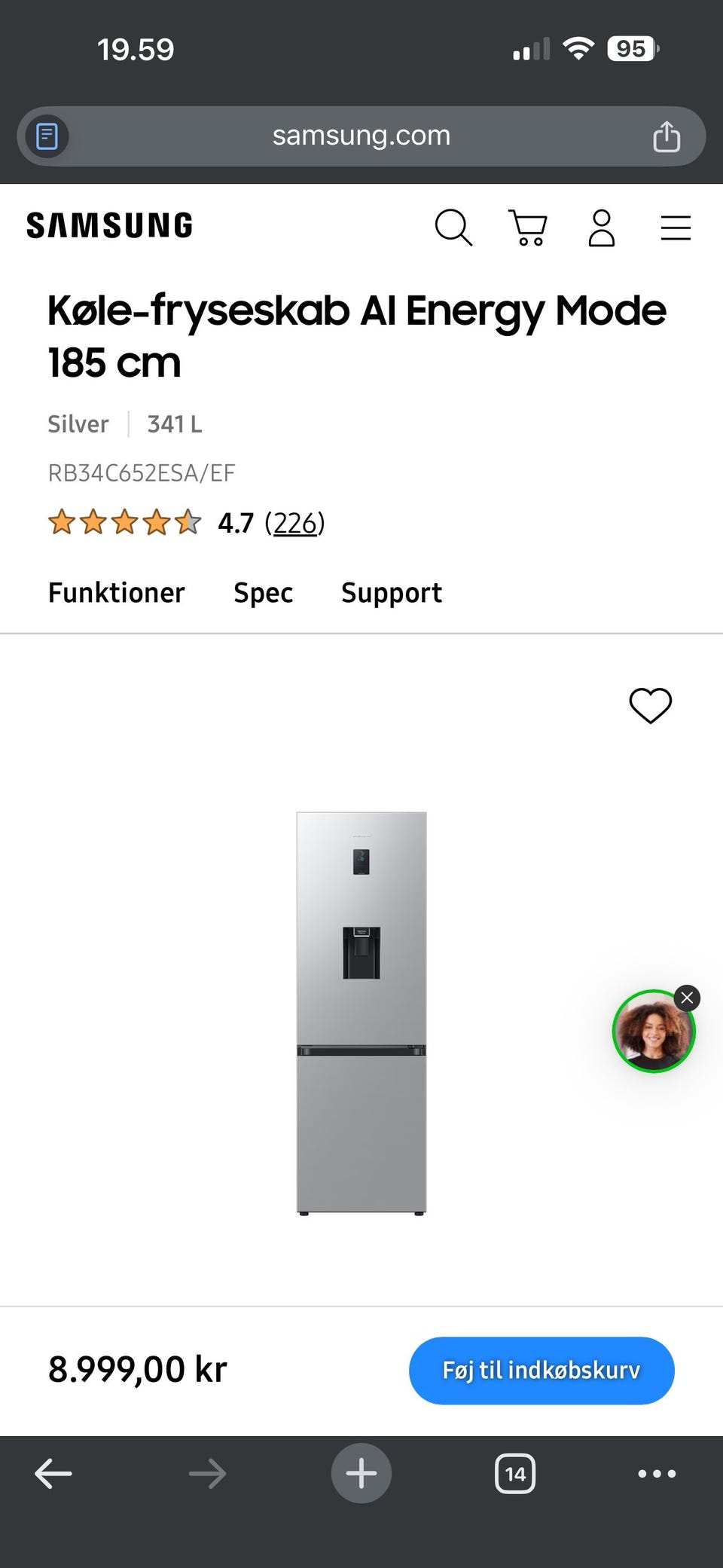This screenshot has height=1568, width=723.
Task: Open Reader view in the address bar
Action: tap(46, 136)
